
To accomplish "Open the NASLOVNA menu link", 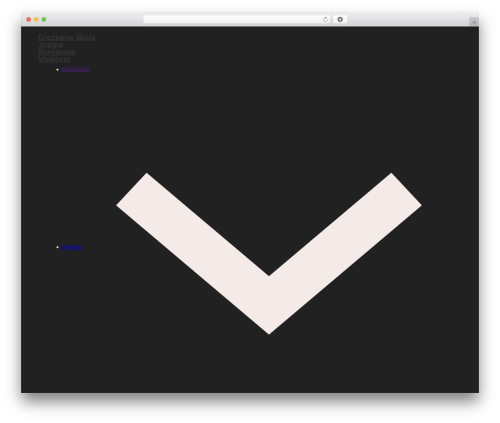I will (75, 69).
